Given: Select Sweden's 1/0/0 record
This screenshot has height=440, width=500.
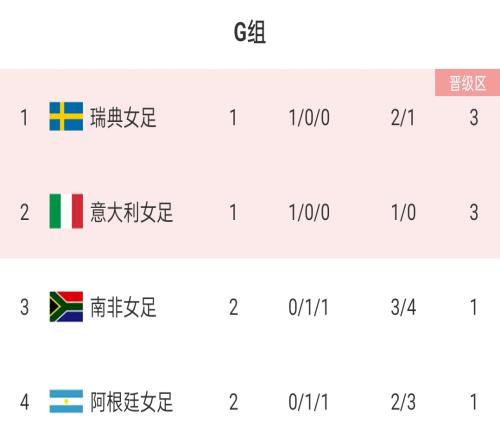Looking at the screenshot, I should tap(309, 118).
